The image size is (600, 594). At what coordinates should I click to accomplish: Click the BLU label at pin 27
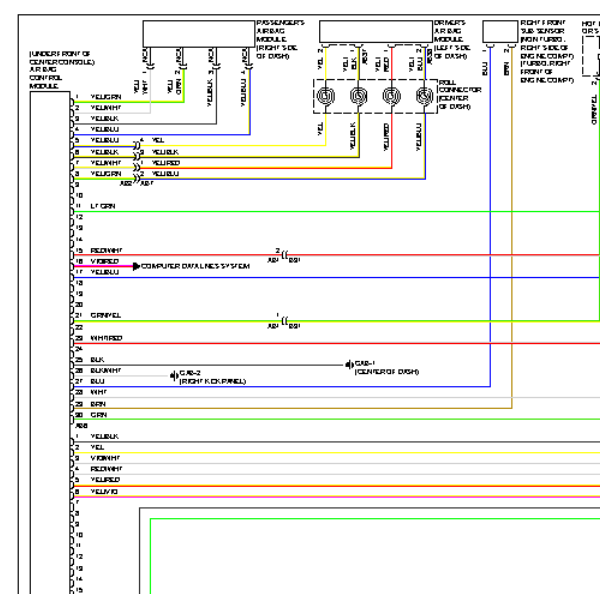(x=97, y=381)
